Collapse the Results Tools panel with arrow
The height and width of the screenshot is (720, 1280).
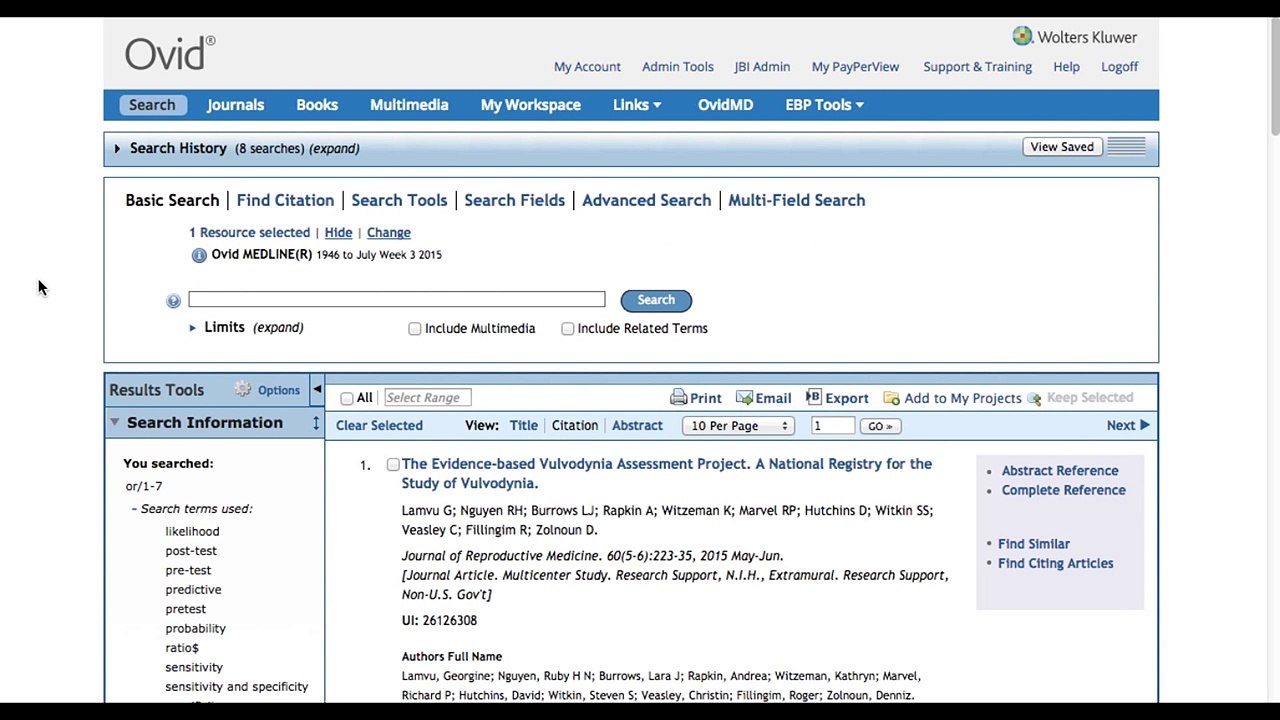[317, 389]
